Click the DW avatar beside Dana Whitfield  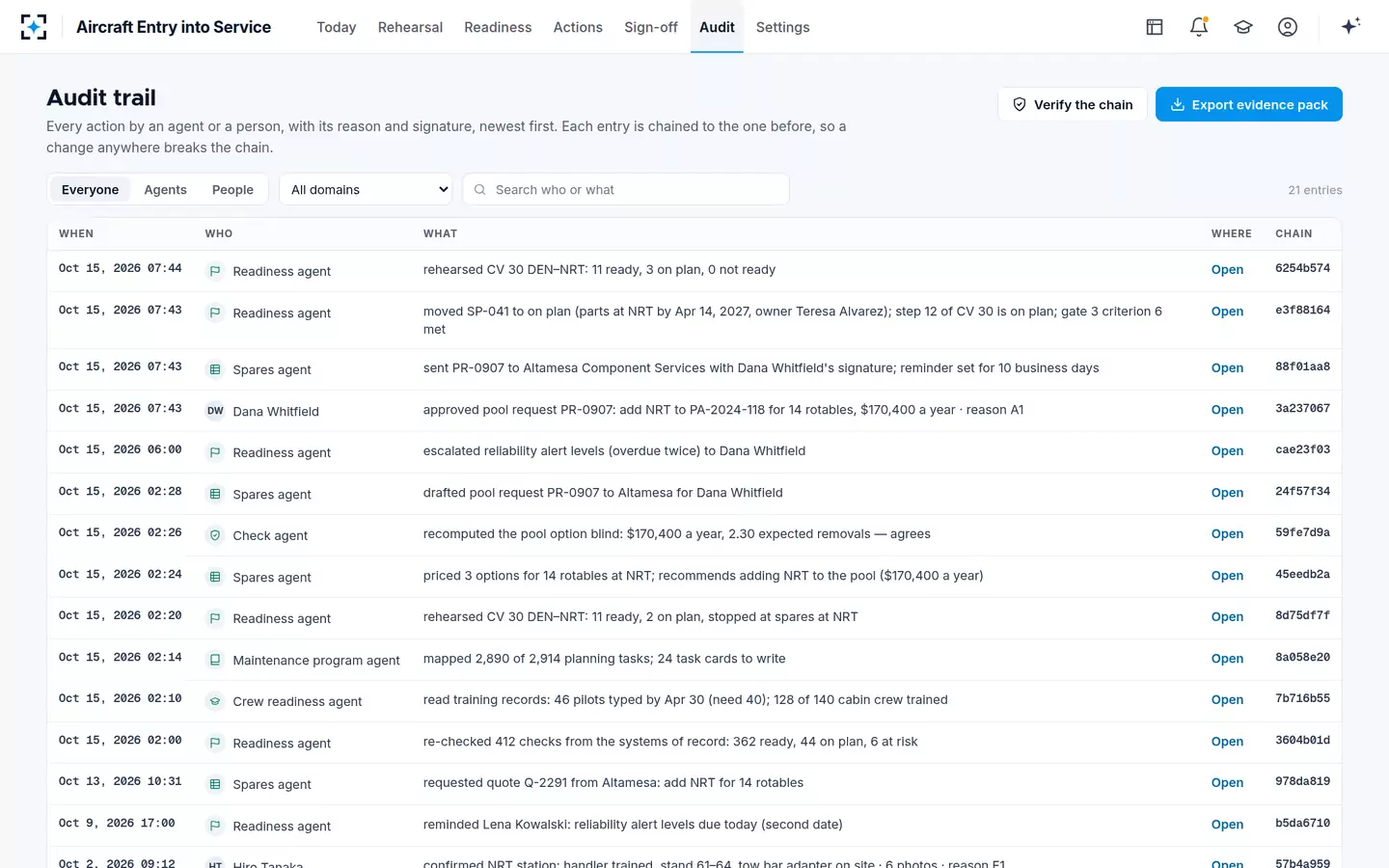point(215,411)
